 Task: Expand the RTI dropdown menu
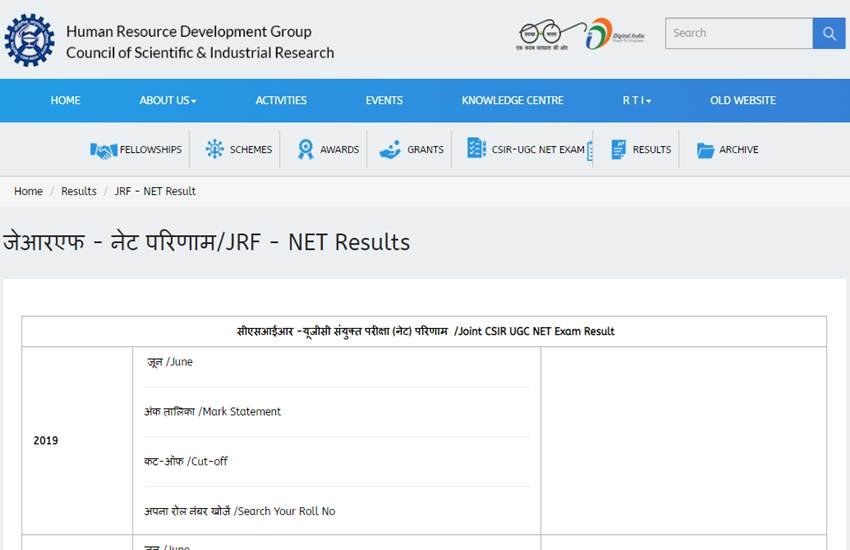pyautogui.click(x=636, y=101)
